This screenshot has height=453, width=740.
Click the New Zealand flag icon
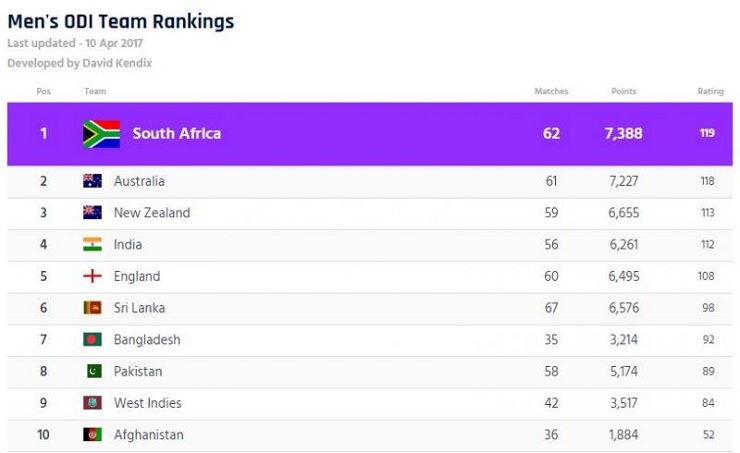92,213
